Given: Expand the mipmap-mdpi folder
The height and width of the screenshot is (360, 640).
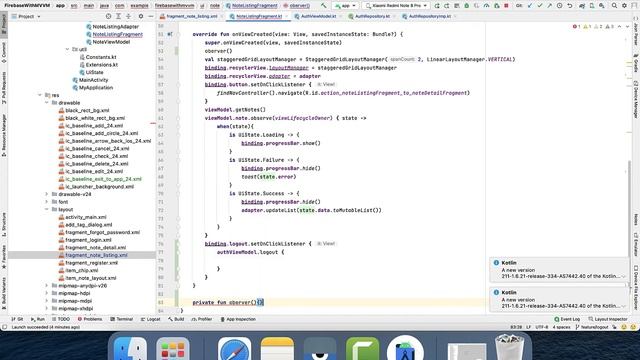Looking at the screenshot, I should (47, 301).
